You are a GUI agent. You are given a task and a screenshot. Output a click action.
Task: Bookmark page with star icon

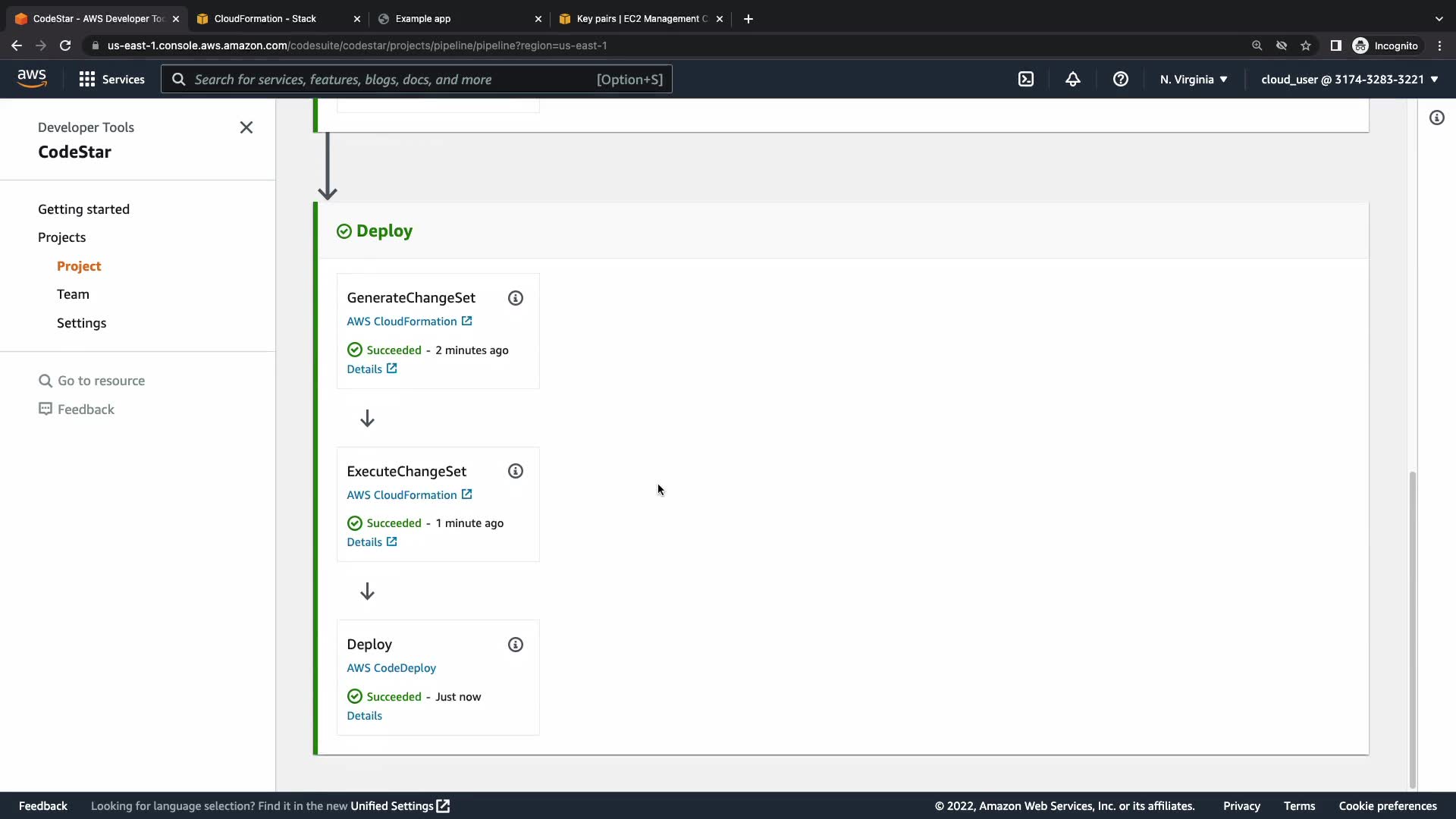[x=1305, y=45]
